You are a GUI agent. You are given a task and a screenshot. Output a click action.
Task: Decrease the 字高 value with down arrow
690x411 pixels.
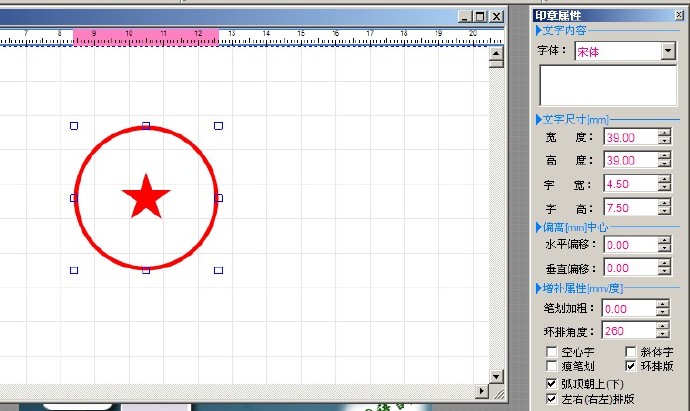point(664,211)
